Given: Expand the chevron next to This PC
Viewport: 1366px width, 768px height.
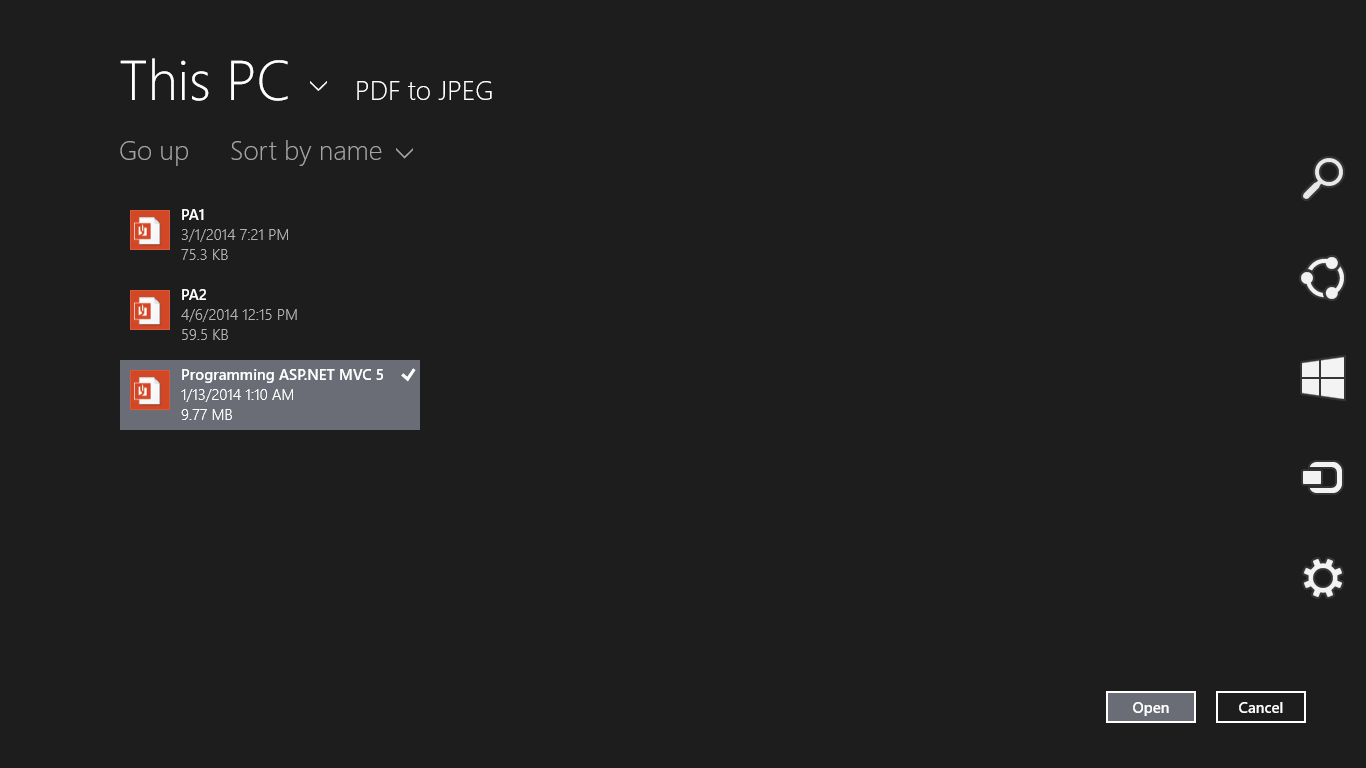Looking at the screenshot, I should (318, 86).
